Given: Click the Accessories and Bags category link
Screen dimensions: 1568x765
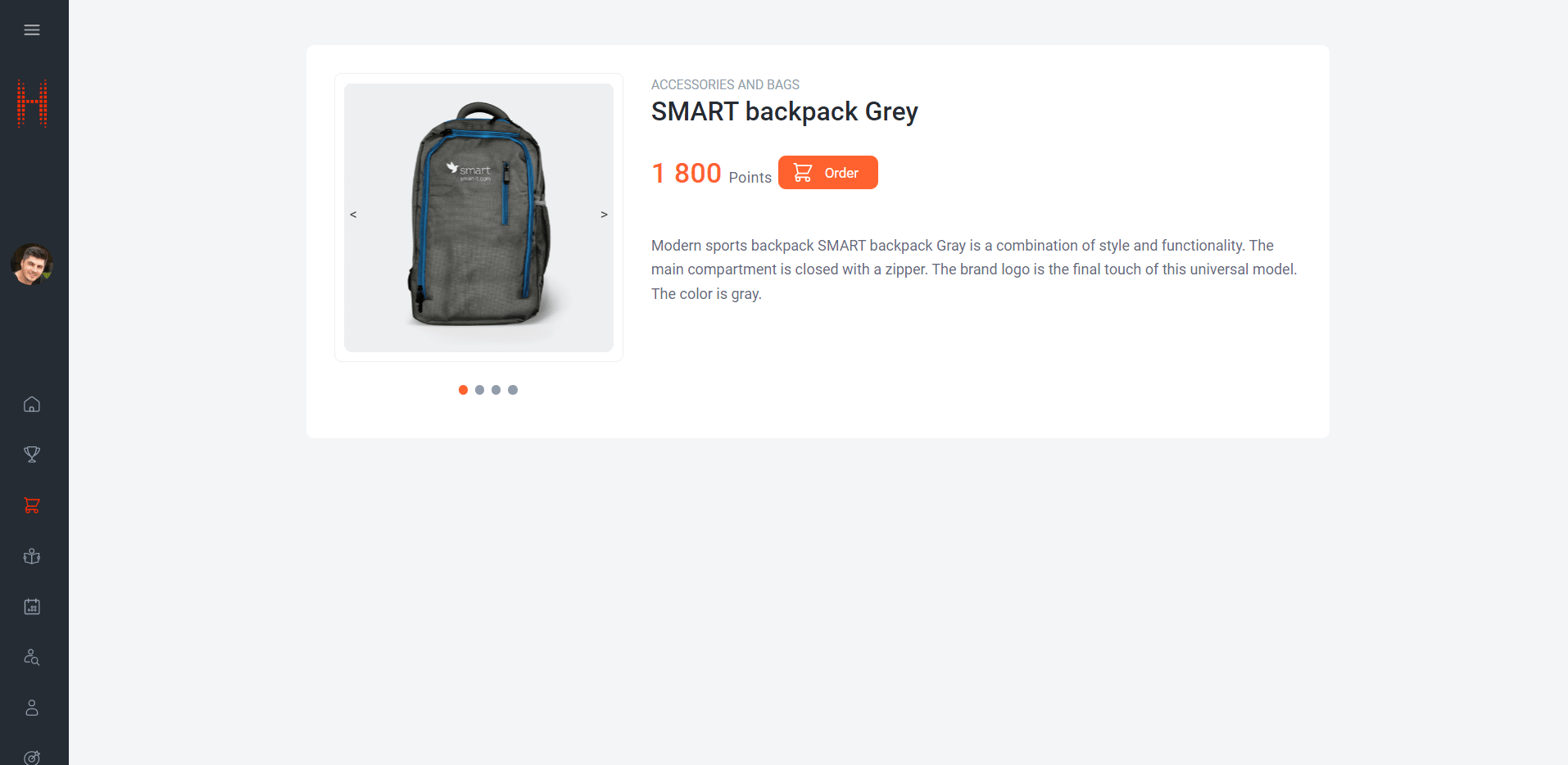Looking at the screenshot, I should click(725, 84).
